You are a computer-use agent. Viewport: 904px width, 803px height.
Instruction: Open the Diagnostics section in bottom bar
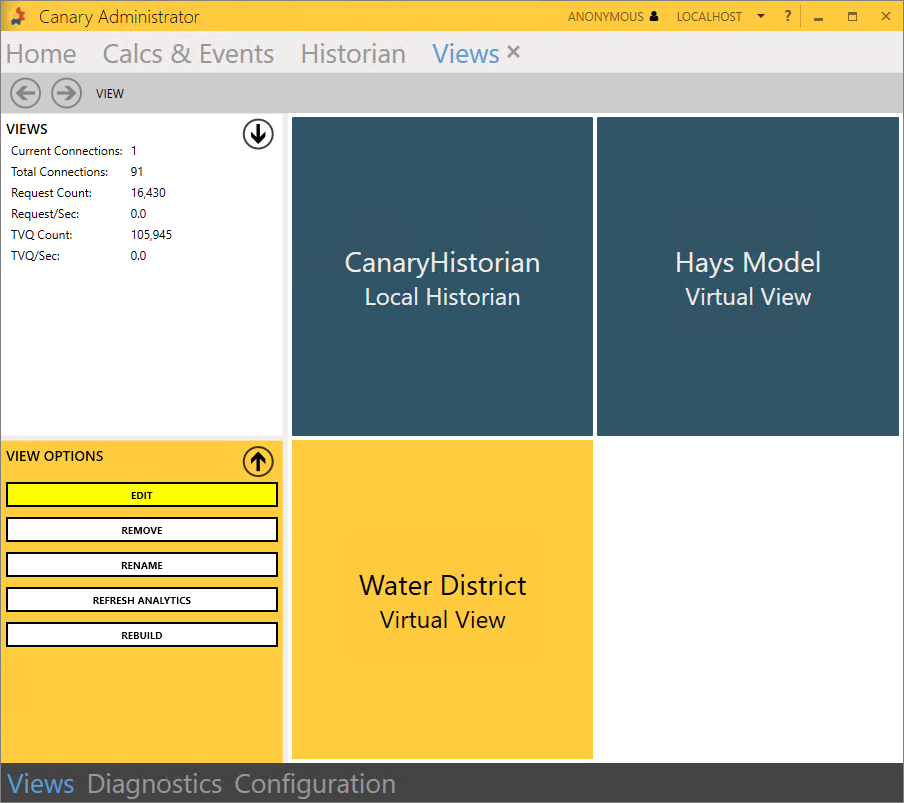(x=154, y=784)
